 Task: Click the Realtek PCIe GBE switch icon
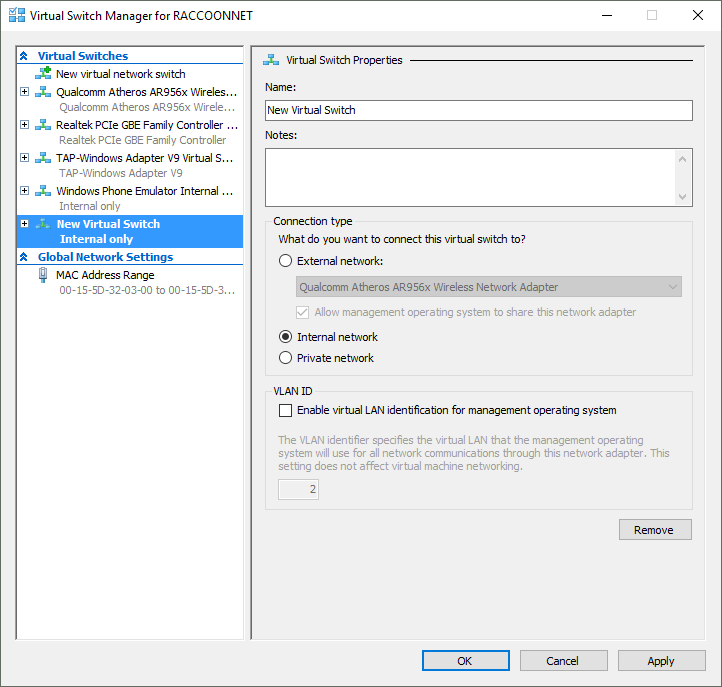coord(43,125)
